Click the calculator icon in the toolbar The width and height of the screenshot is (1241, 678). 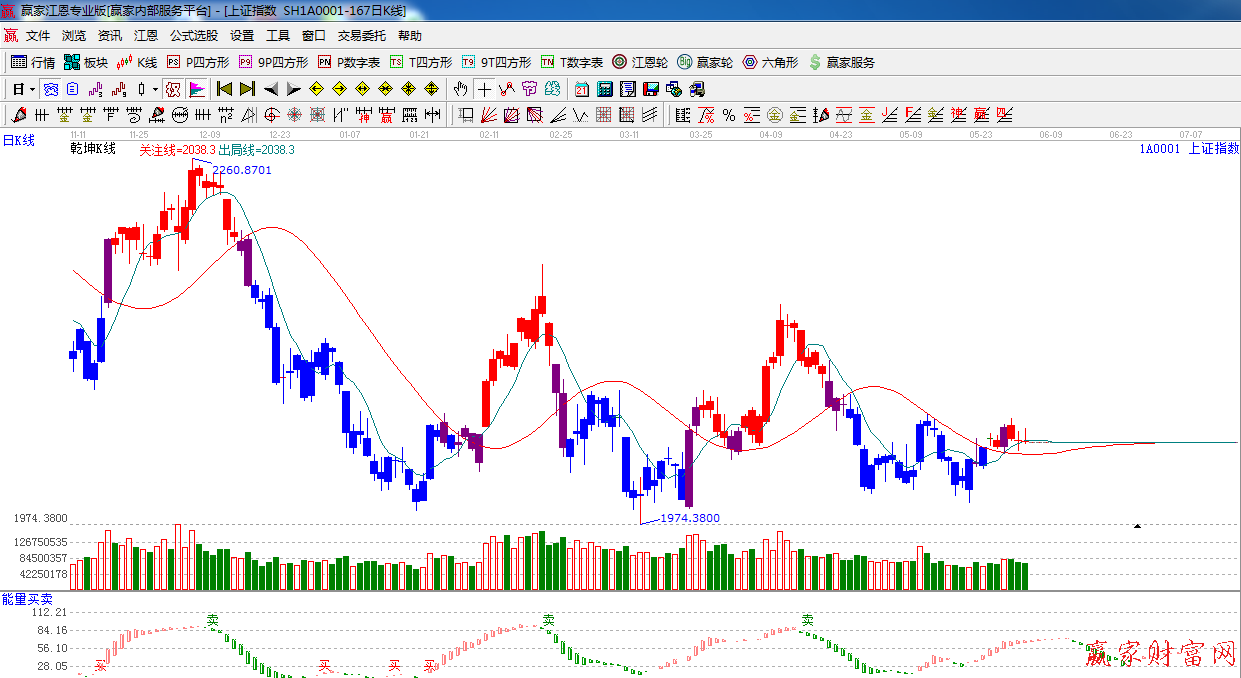[604, 89]
